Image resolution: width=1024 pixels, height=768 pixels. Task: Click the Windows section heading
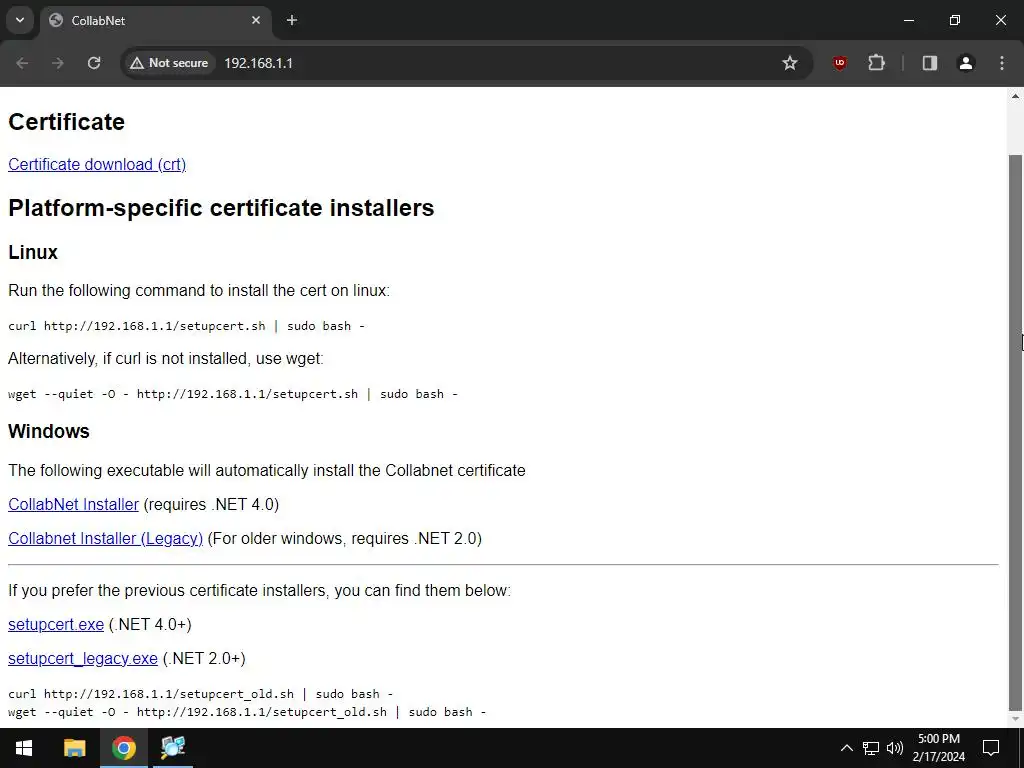49,431
